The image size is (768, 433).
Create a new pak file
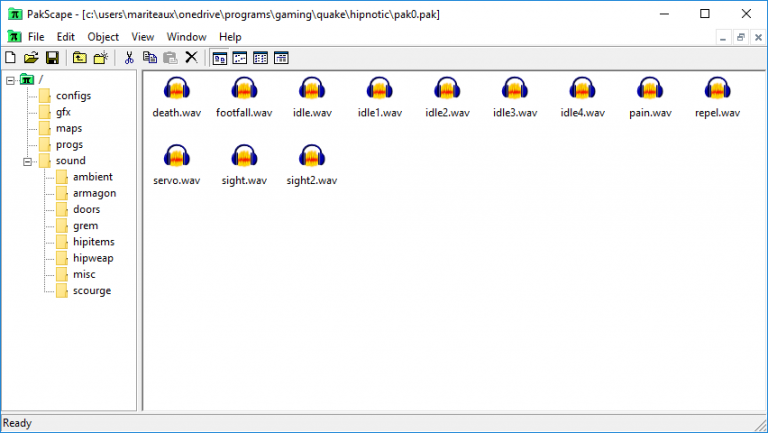click(10, 58)
